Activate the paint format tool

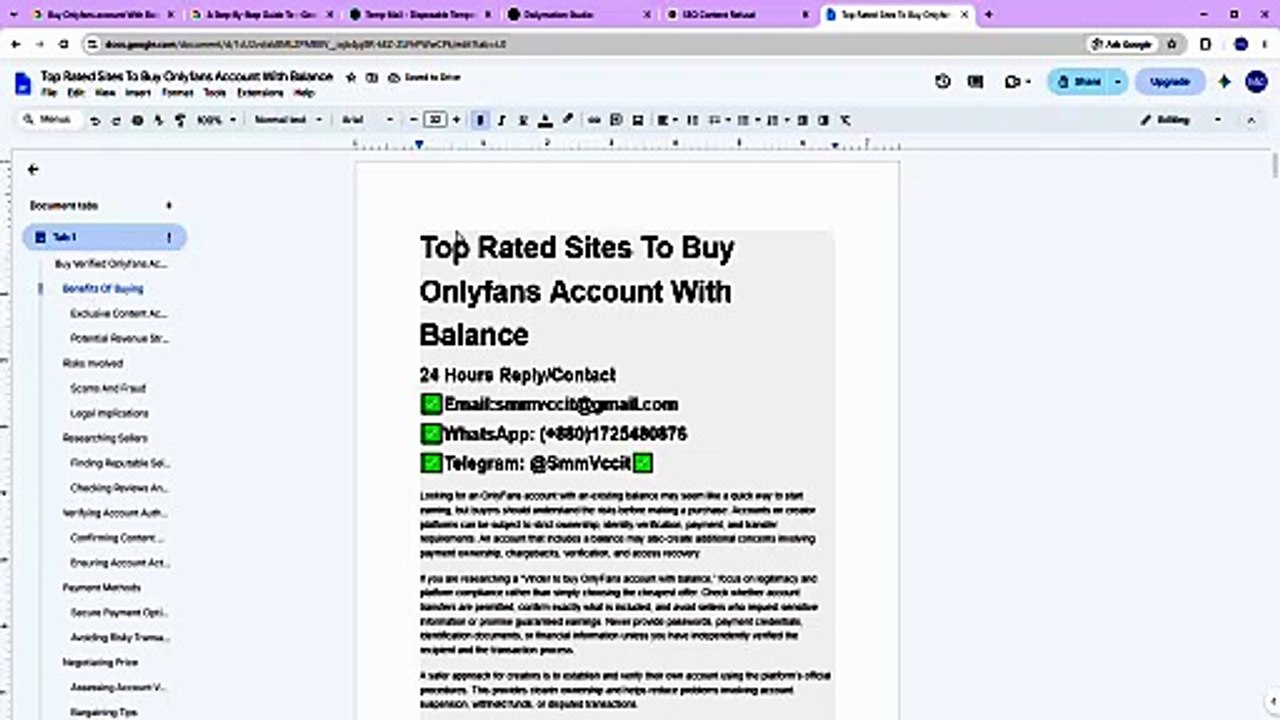pos(180,120)
